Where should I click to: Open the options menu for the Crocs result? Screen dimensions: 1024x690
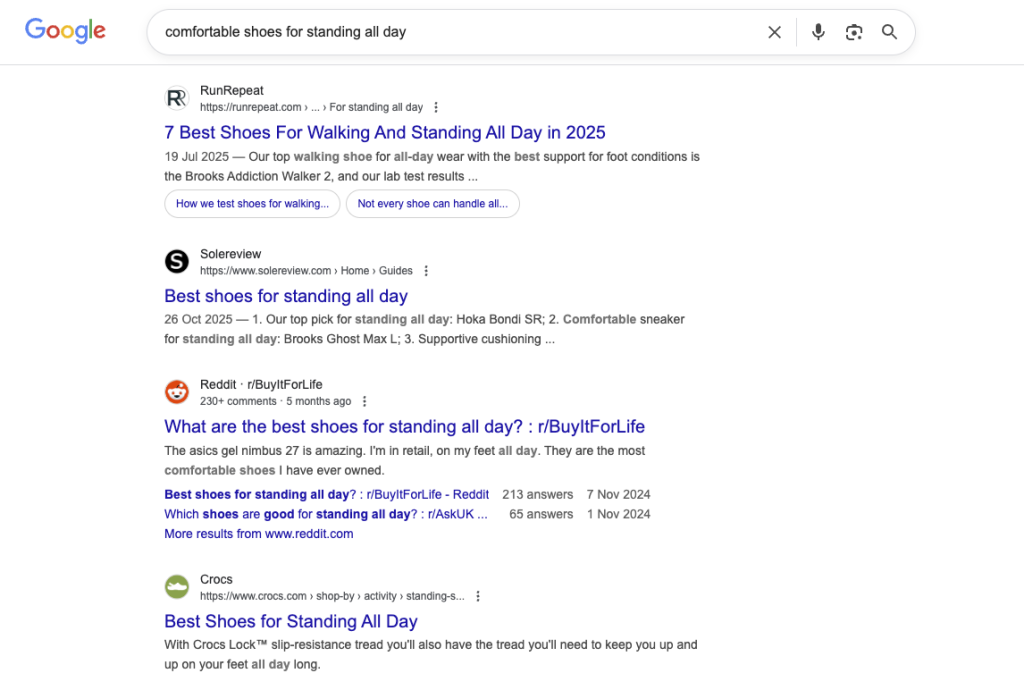click(478, 595)
